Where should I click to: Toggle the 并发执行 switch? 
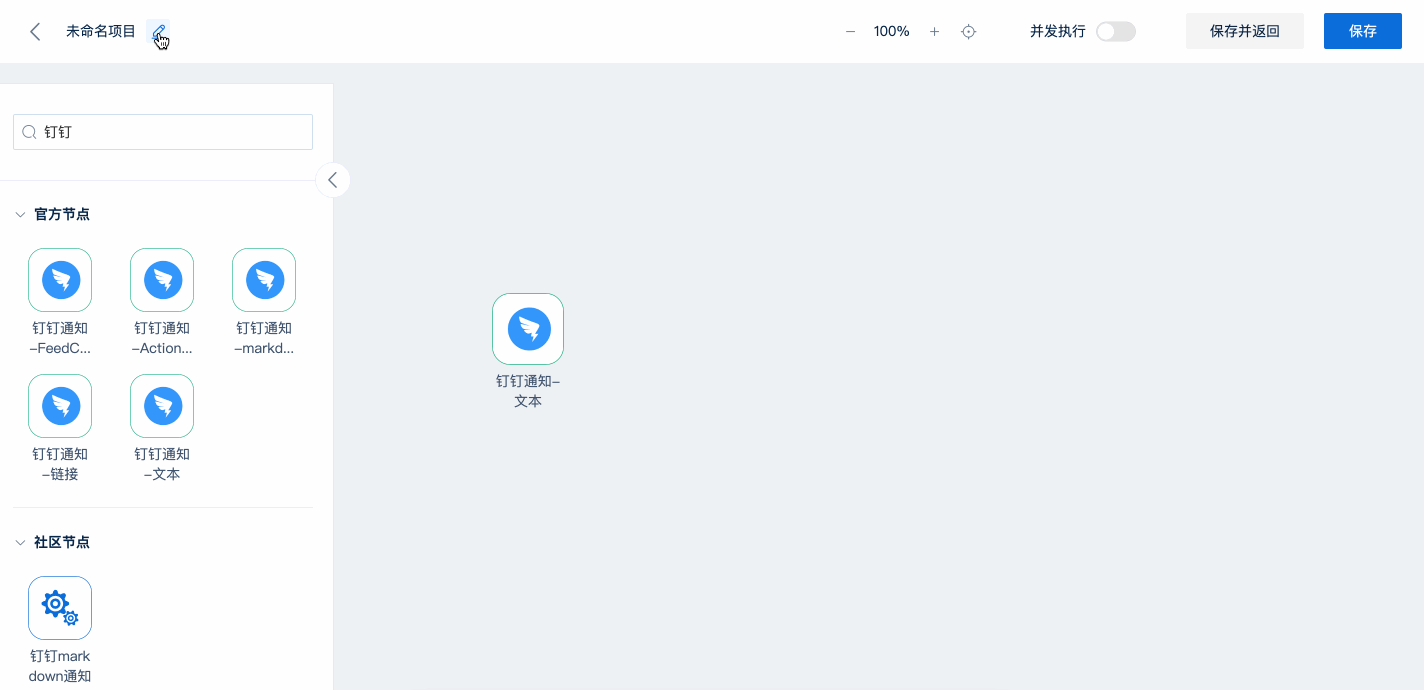coord(1116,31)
